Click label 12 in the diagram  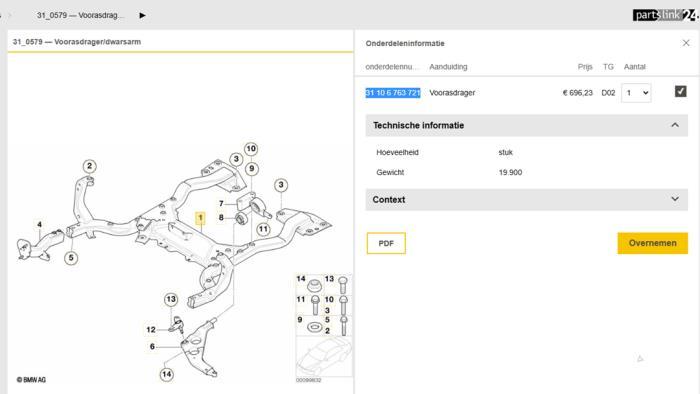[x=151, y=330]
